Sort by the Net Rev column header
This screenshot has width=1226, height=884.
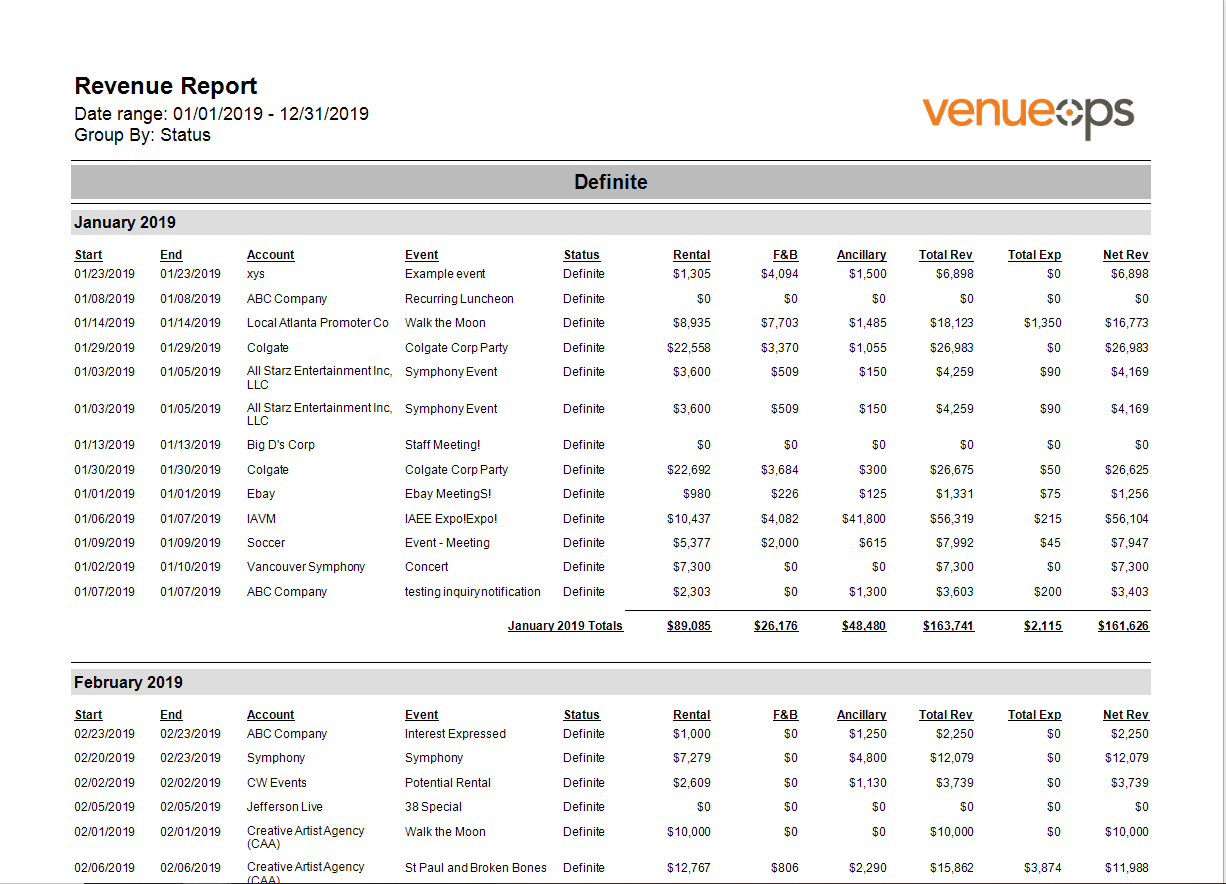coord(1126,255)
